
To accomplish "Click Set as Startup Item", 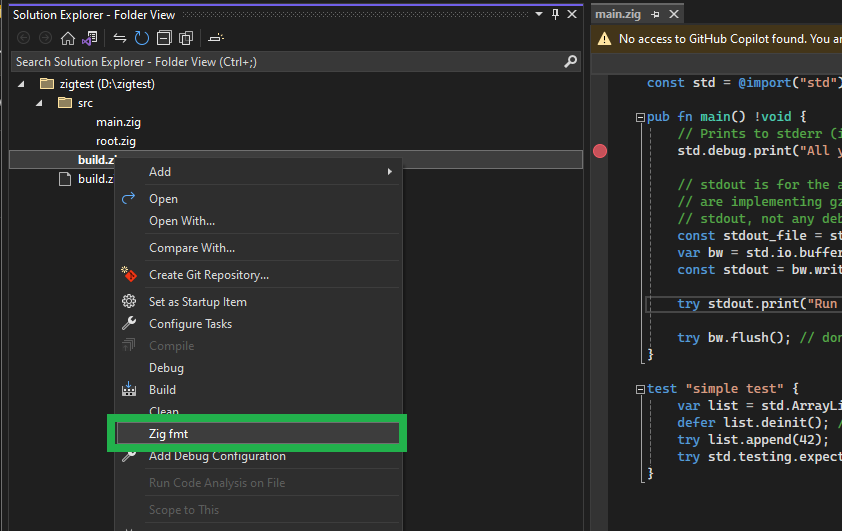I will pyautogui.click(x=197, y=302).
